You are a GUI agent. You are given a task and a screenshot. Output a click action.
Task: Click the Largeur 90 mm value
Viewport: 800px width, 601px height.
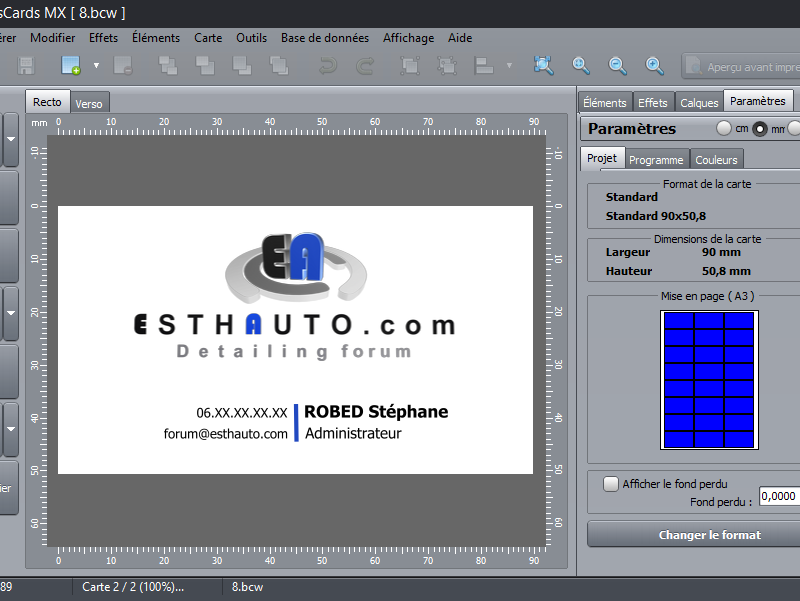click(721, 252)
